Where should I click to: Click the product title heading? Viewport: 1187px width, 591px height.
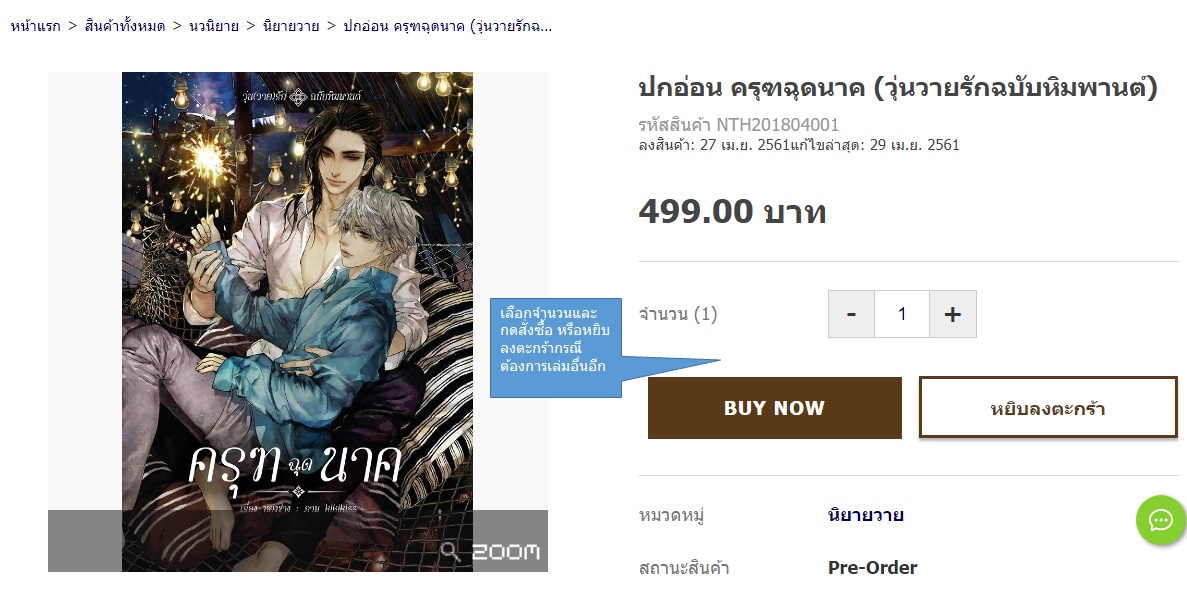point(899,89)
